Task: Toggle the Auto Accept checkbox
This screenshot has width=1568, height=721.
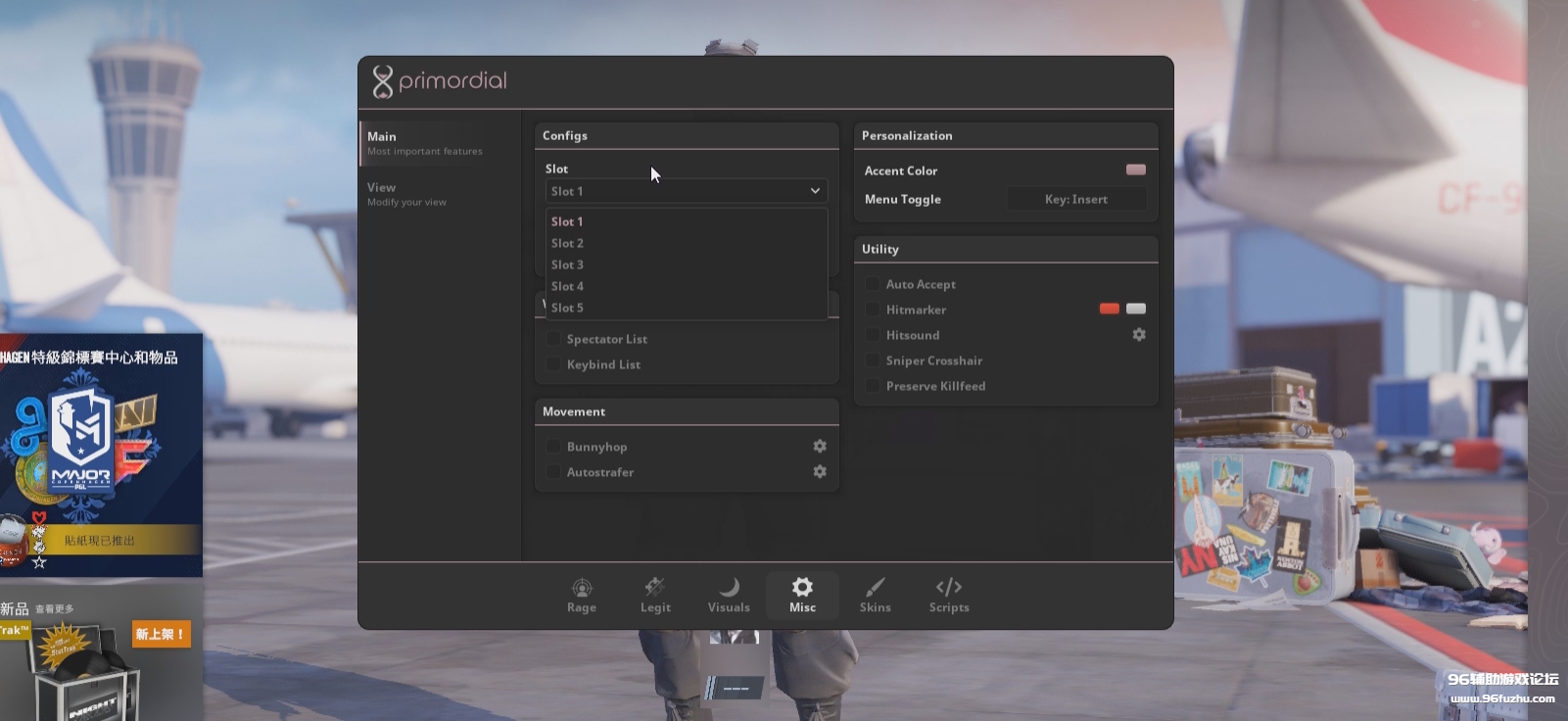Action: (x=873, y=284)
